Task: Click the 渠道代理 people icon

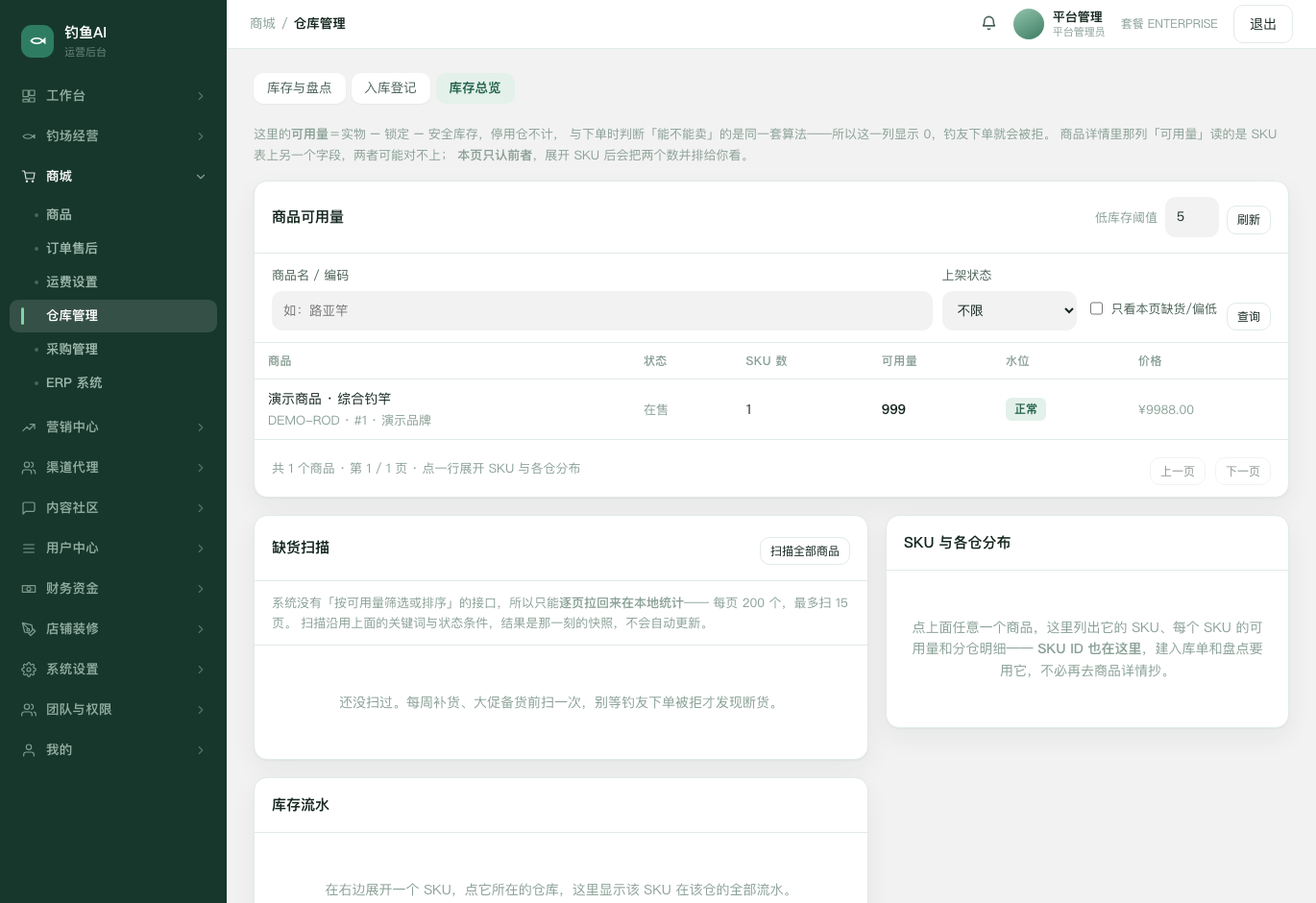Action: (29, 468)
